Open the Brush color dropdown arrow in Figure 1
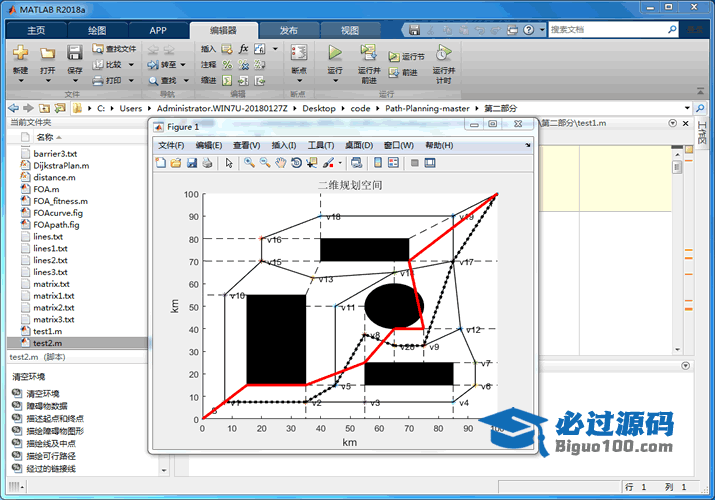The height and width of the screenshot is (500, 715). [x=340, y=163]
